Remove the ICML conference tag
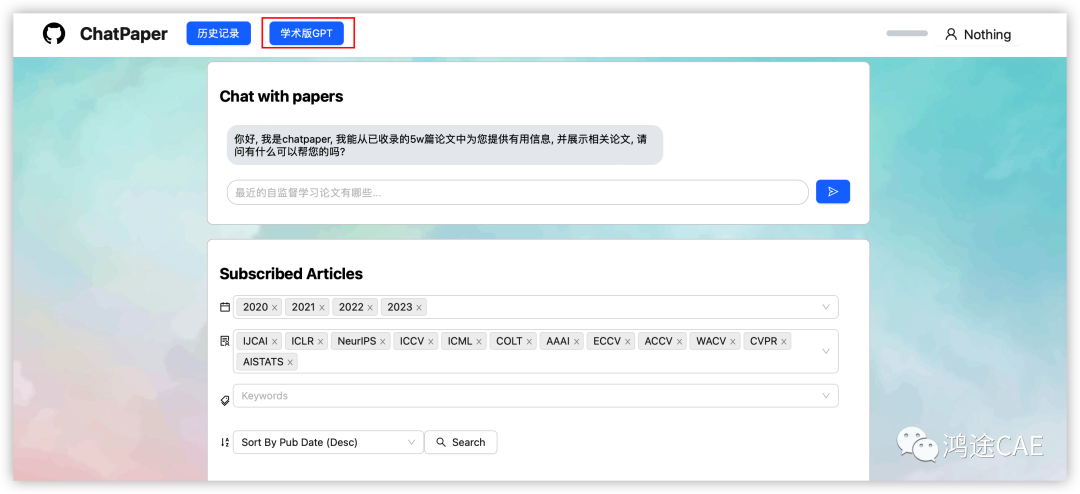This screenshot has height=494, width=1080. pyautogui.click(x=479, y=341)
